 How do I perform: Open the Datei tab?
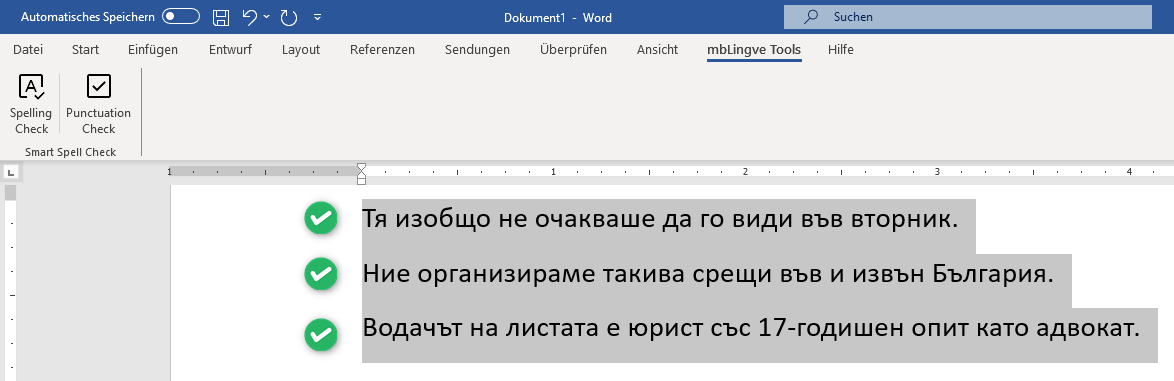point(28,50)
